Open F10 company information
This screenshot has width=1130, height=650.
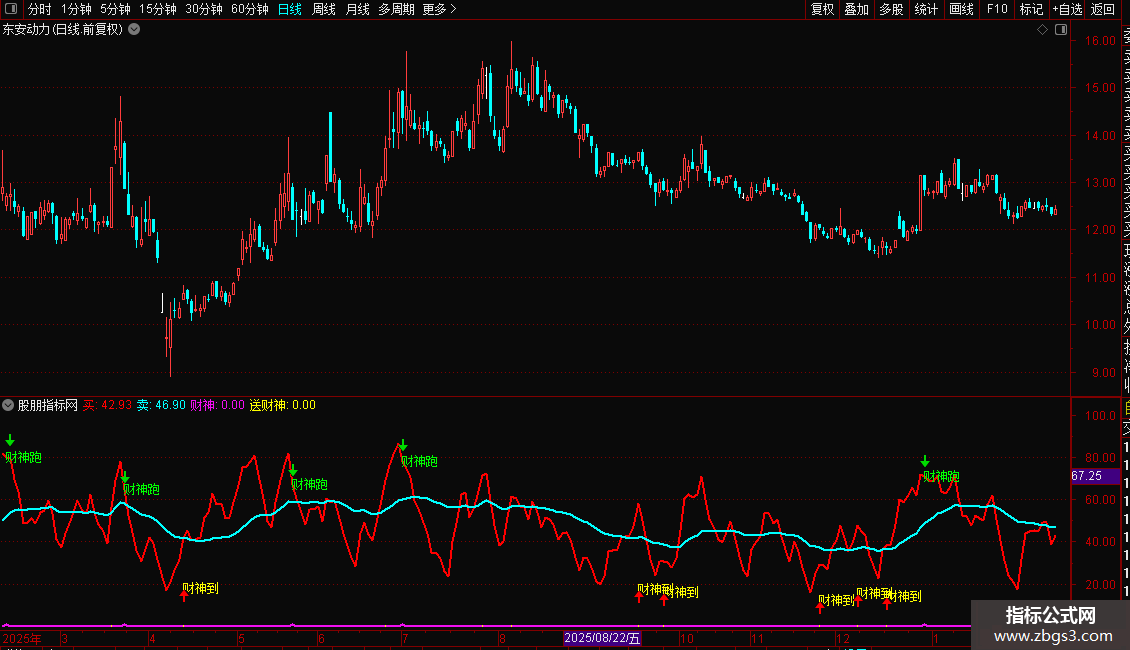(x=997, y=9)
